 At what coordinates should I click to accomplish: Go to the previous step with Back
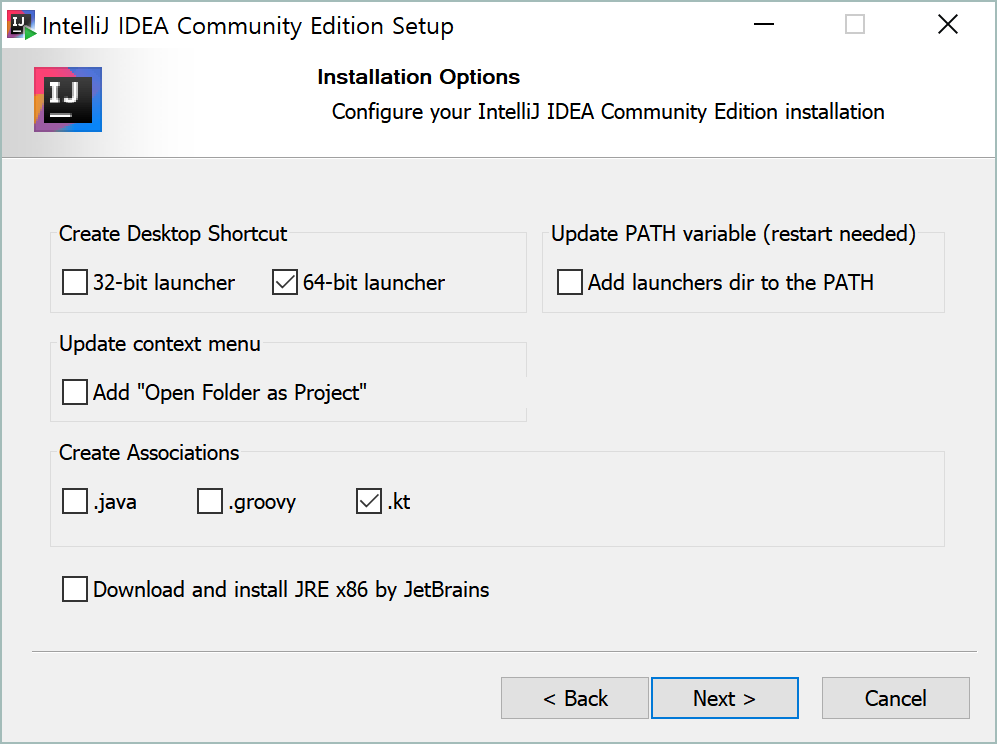pyautogui.click(x=575, y=698)
